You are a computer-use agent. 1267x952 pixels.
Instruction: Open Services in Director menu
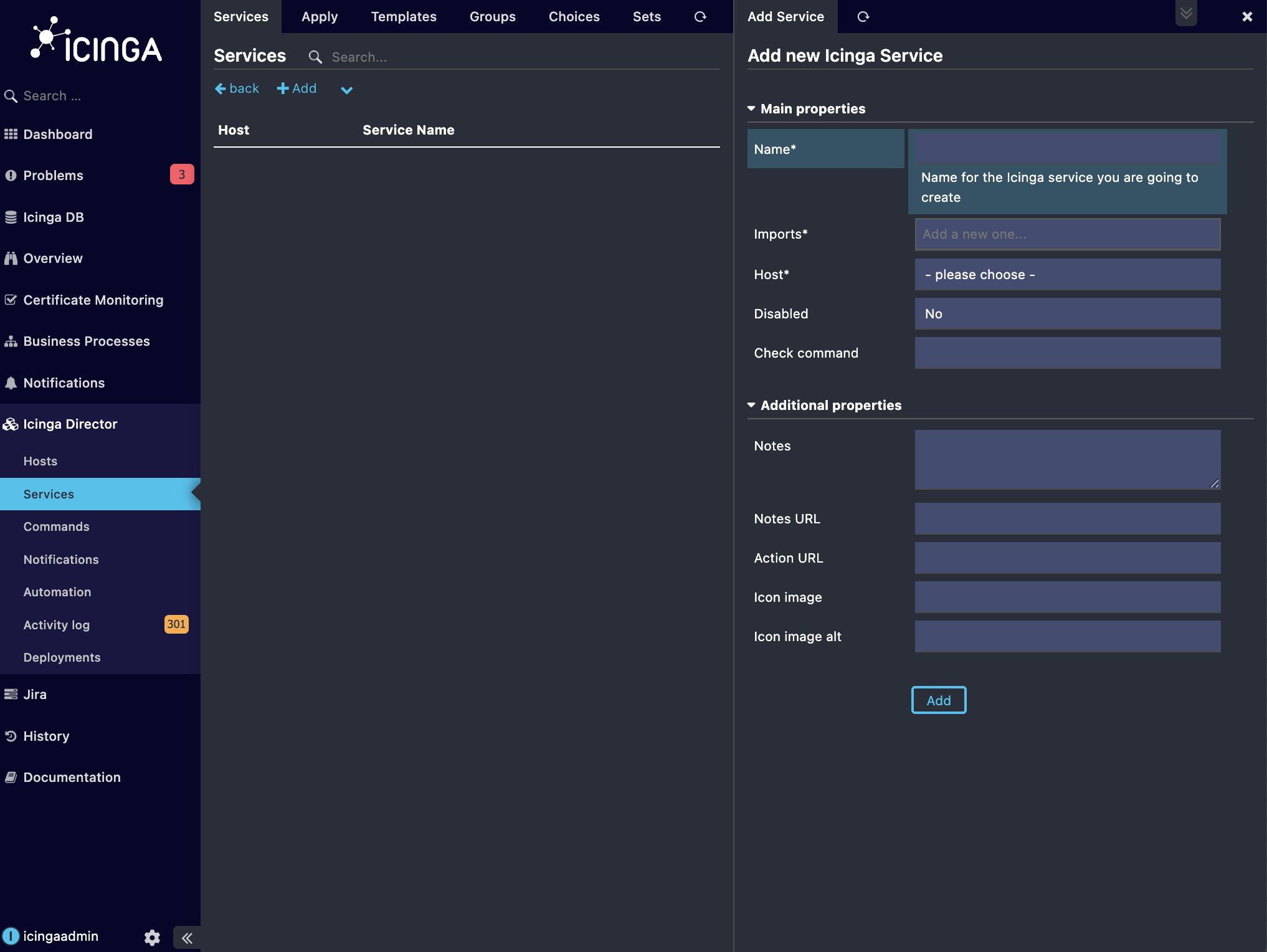click(x=100, y=494)
